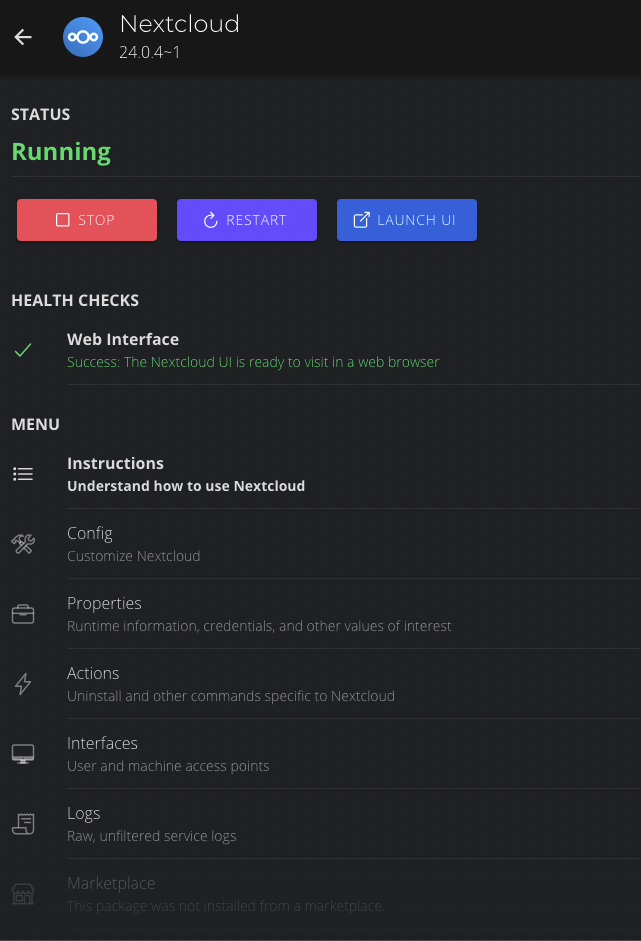Click the back arrow icon
This screenshot has width=641, height=941.
click(23, 37)
